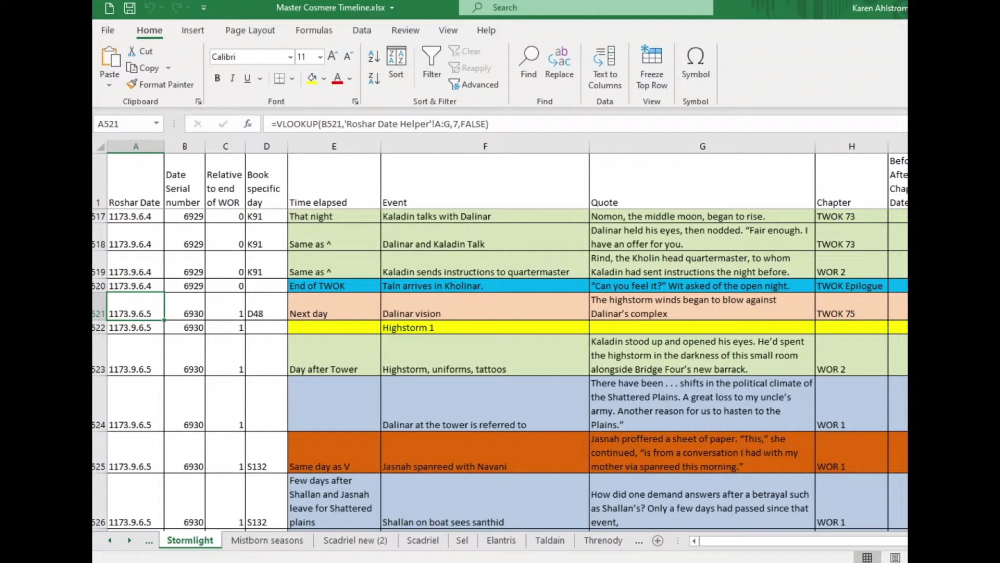This screenshot has width=1000, height=563.
Task: Sort A to Z ascending
Action: pyautogui.click(x=374, y=56)
